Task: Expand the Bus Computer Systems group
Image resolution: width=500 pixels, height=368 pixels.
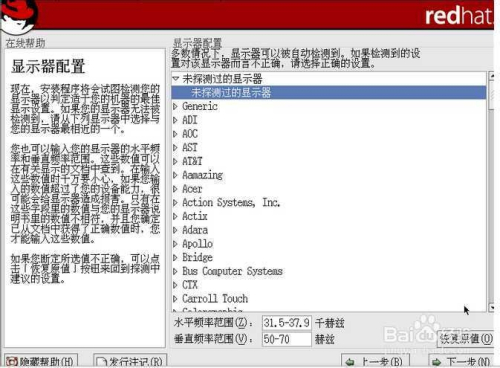Action: tap(175, 271)
